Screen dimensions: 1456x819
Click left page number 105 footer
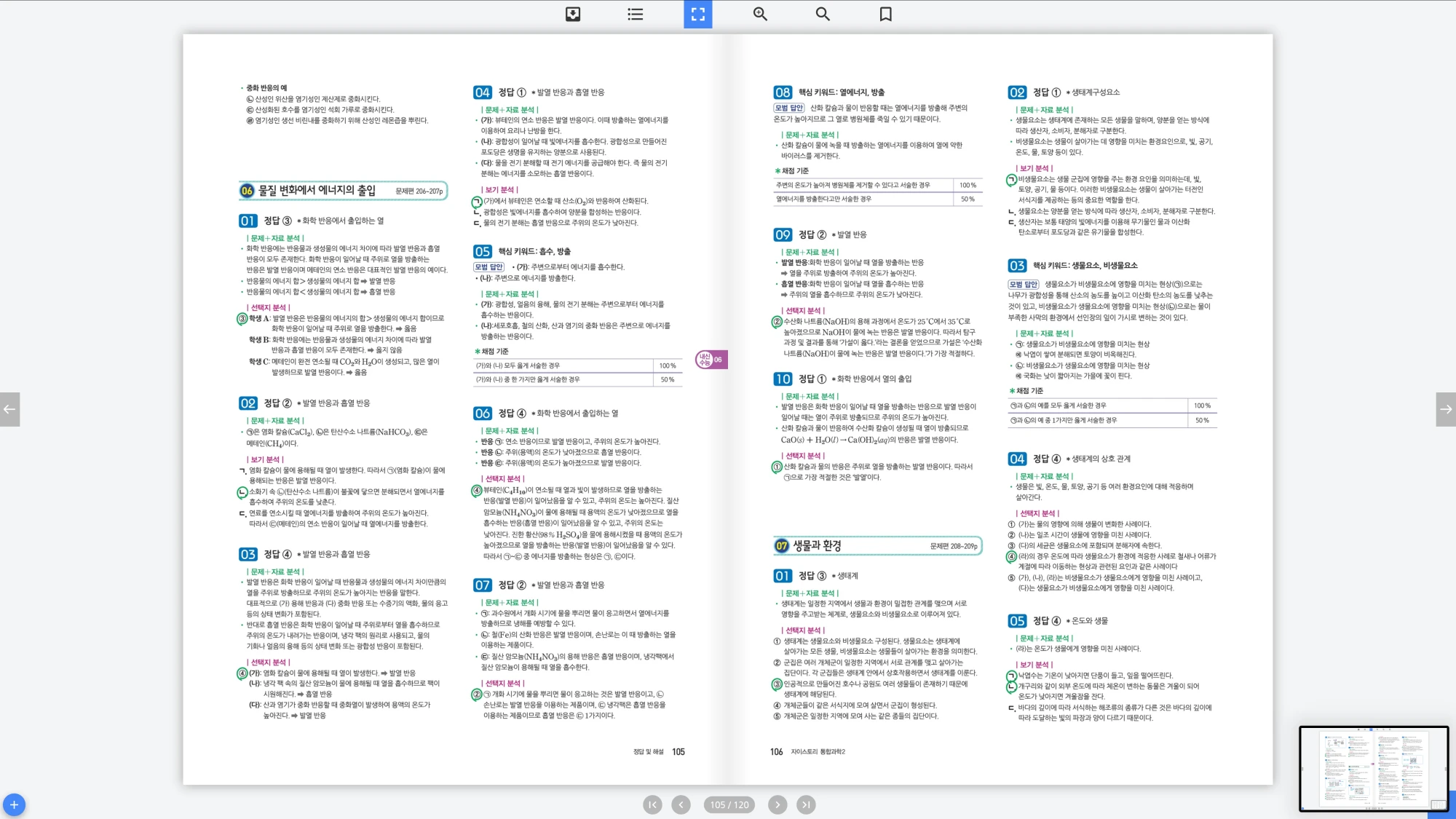678,752
